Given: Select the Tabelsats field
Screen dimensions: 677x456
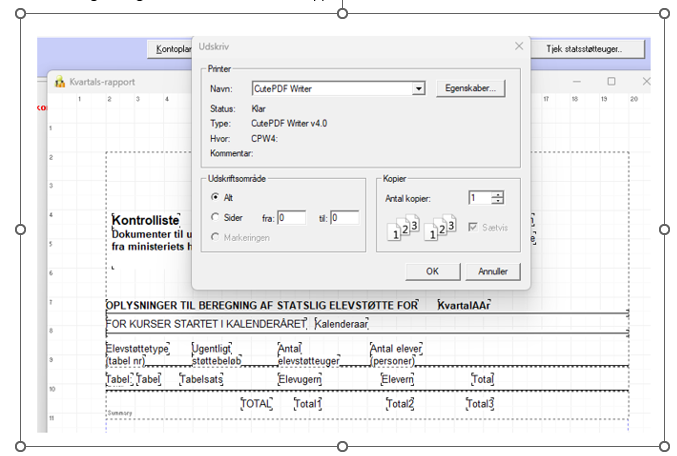Looking at the screenshot, I should (201, 379).
